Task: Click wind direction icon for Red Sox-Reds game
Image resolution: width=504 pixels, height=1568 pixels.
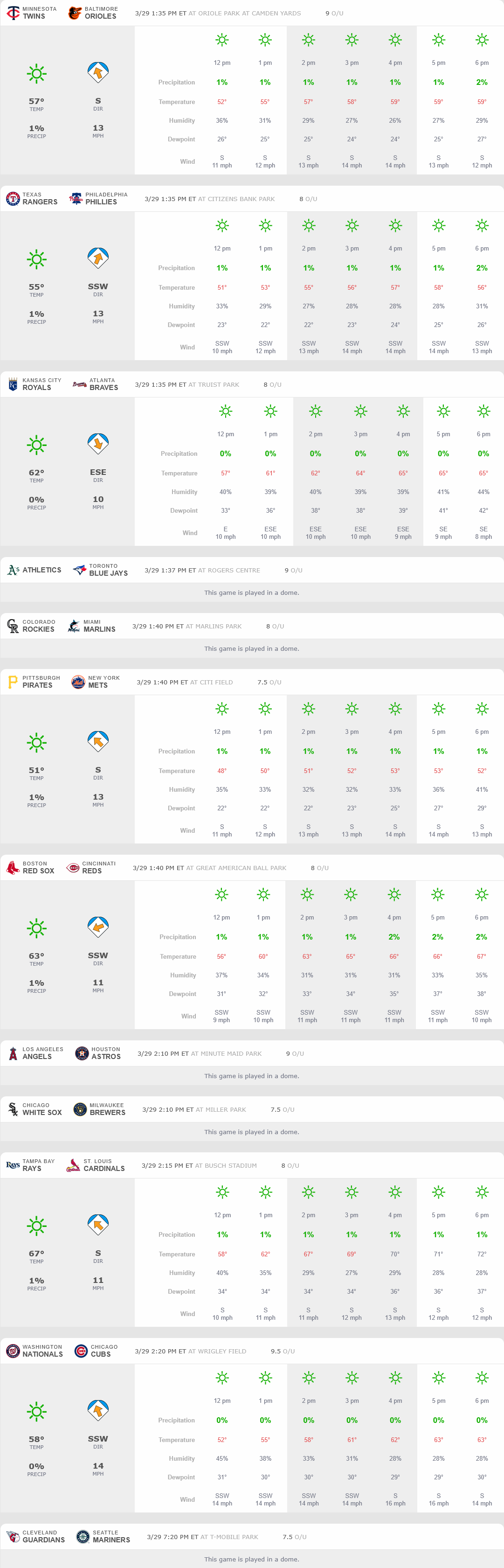Action: coord(98,927)
